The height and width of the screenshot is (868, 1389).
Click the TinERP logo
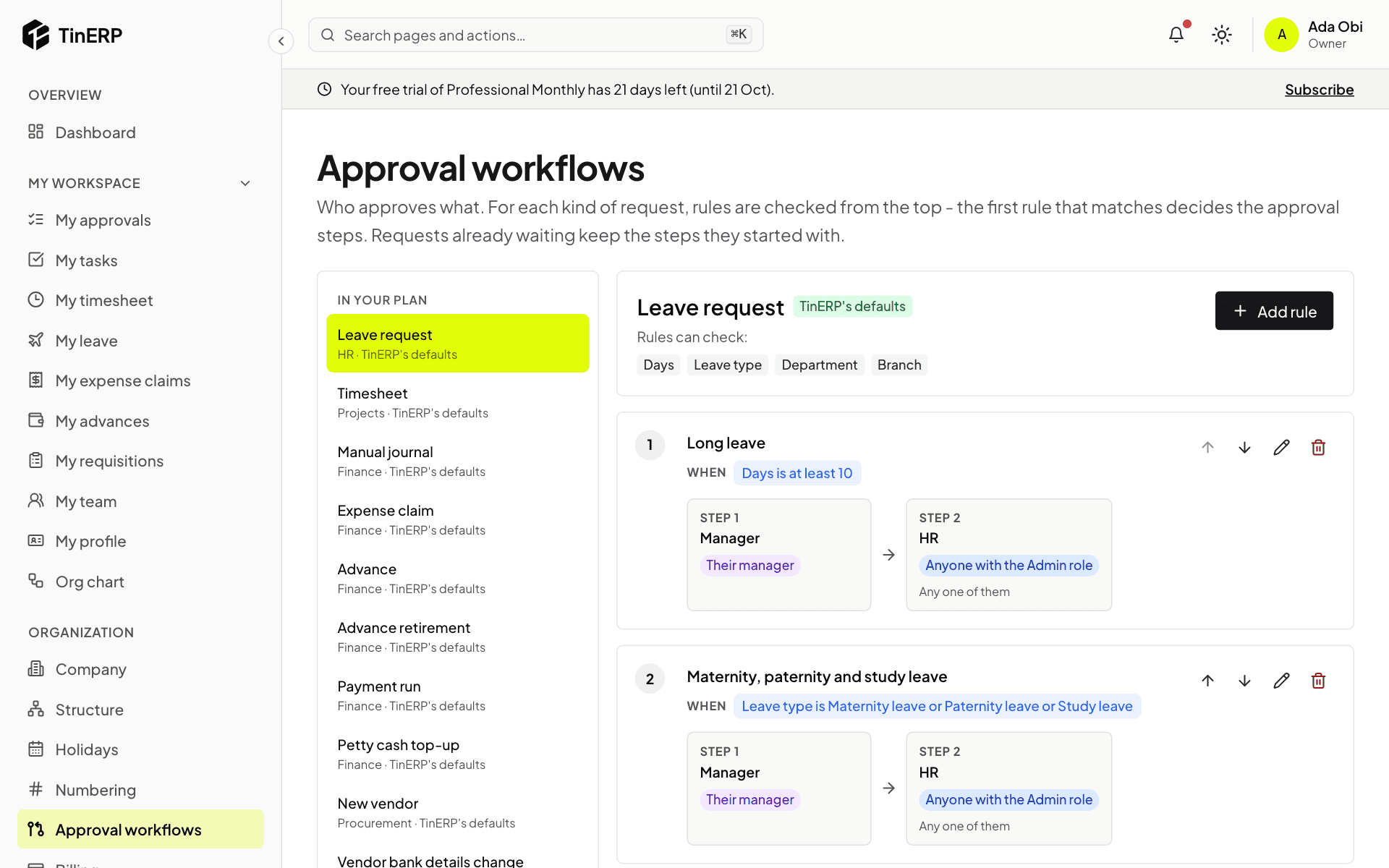point(72,35)
